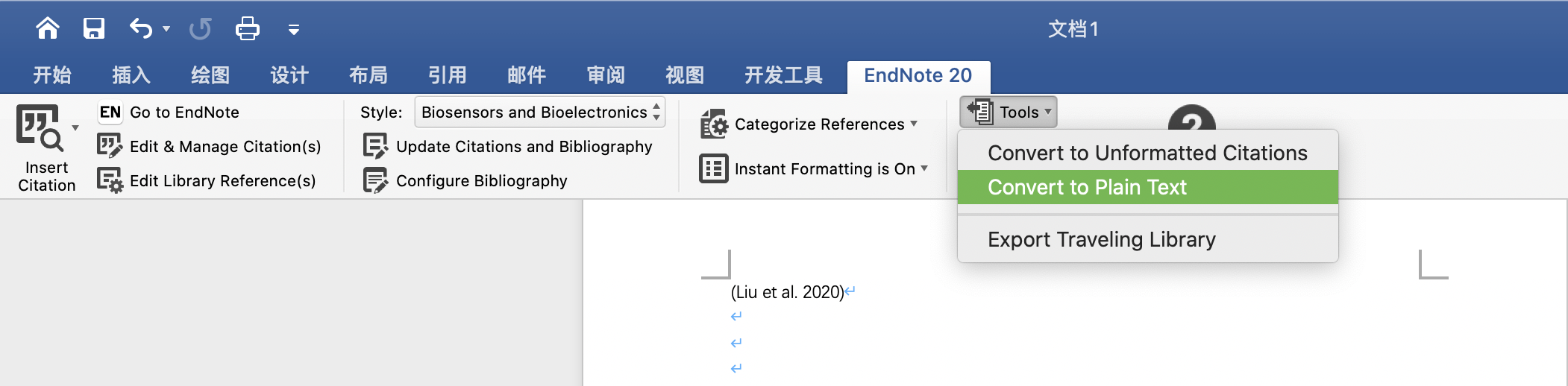Image resolution: width=1568 pixels, height=386 pixels.
Task: Click the Print icon
Action: [248, 28]
